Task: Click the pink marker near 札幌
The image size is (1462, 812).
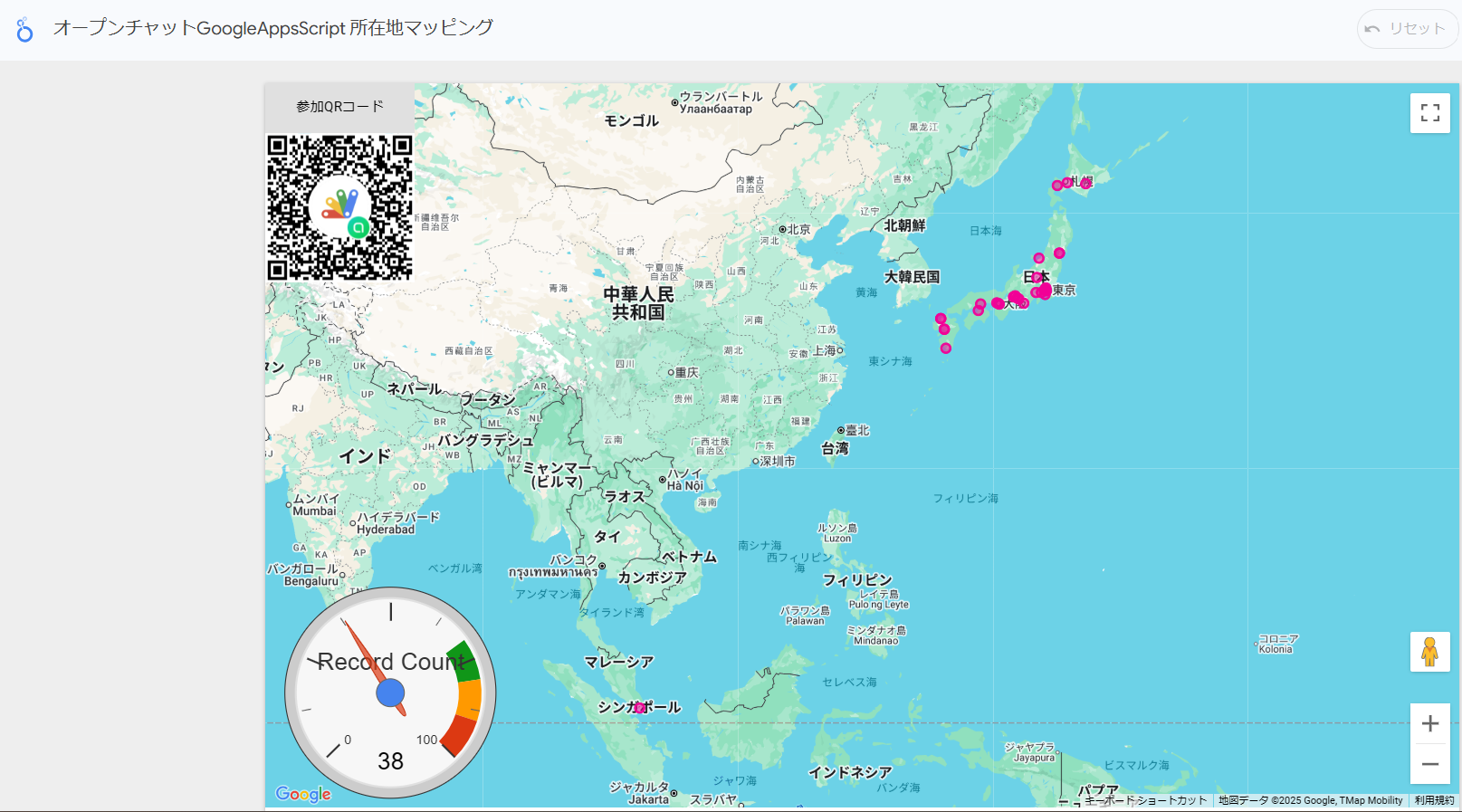Action: (x=1085, y=183)
